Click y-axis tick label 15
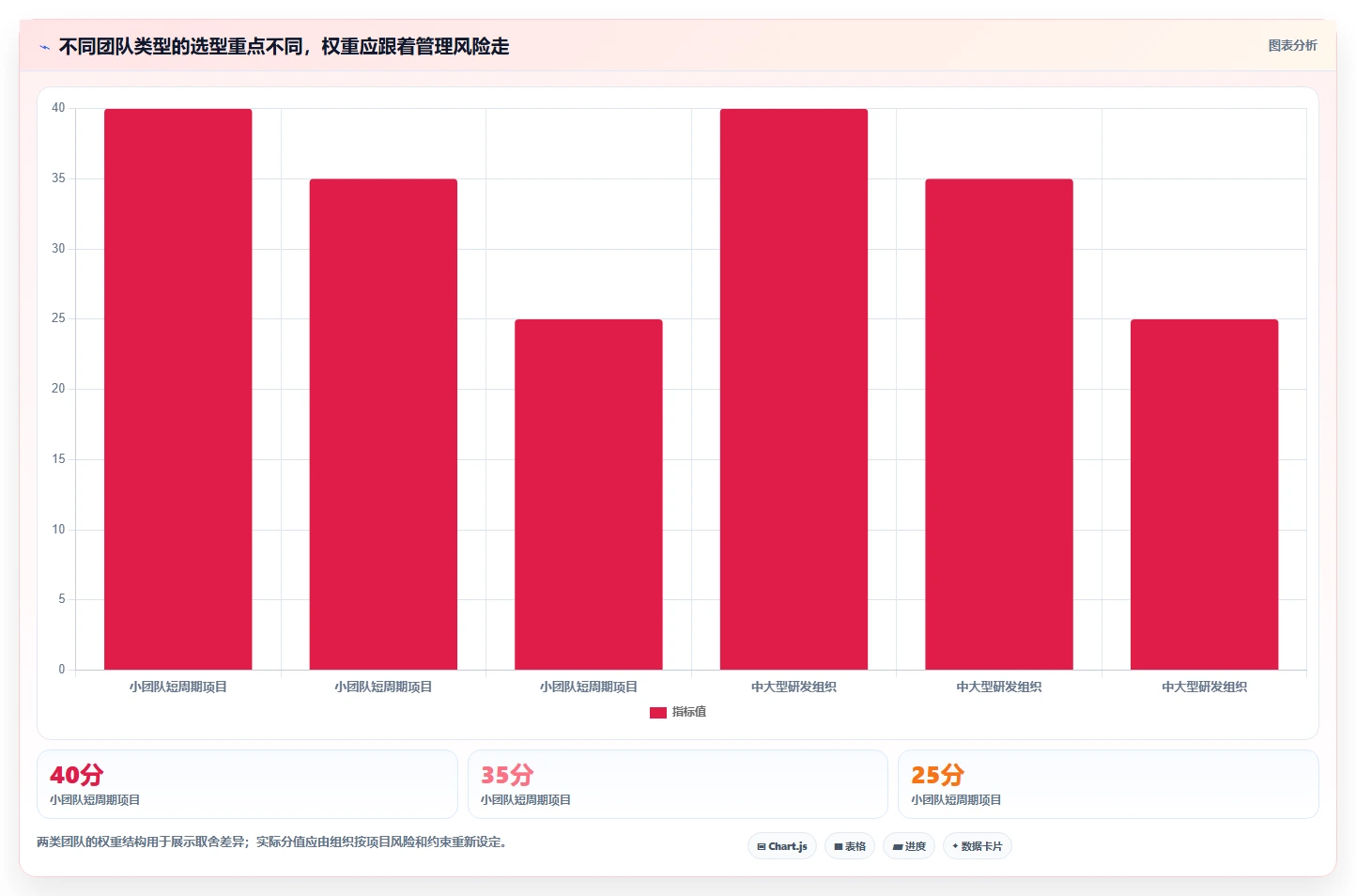 pyautogui.click(x=58, y=459)
